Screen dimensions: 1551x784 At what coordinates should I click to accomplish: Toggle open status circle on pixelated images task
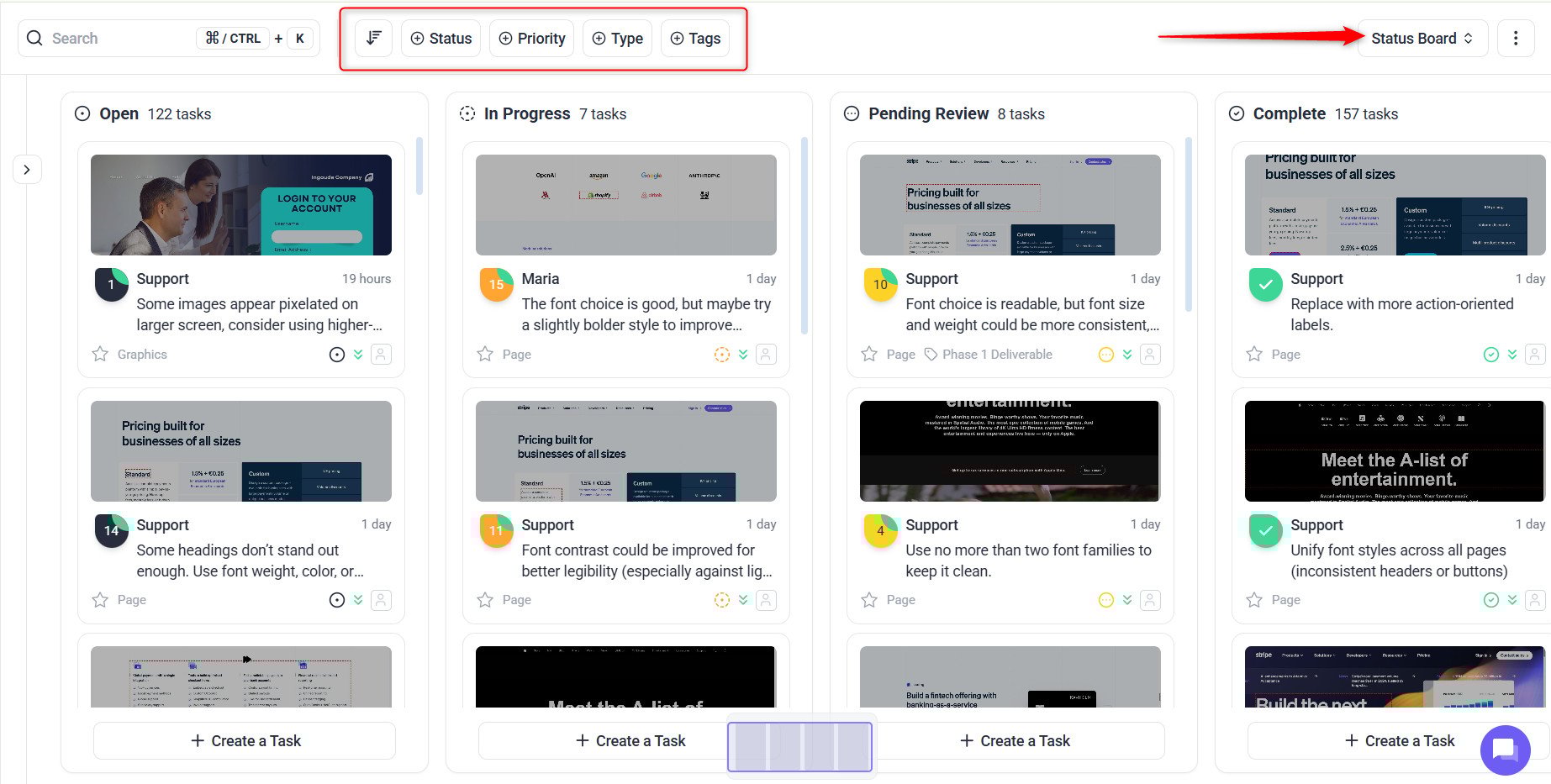pyautogui.click(x=337, y=355)
